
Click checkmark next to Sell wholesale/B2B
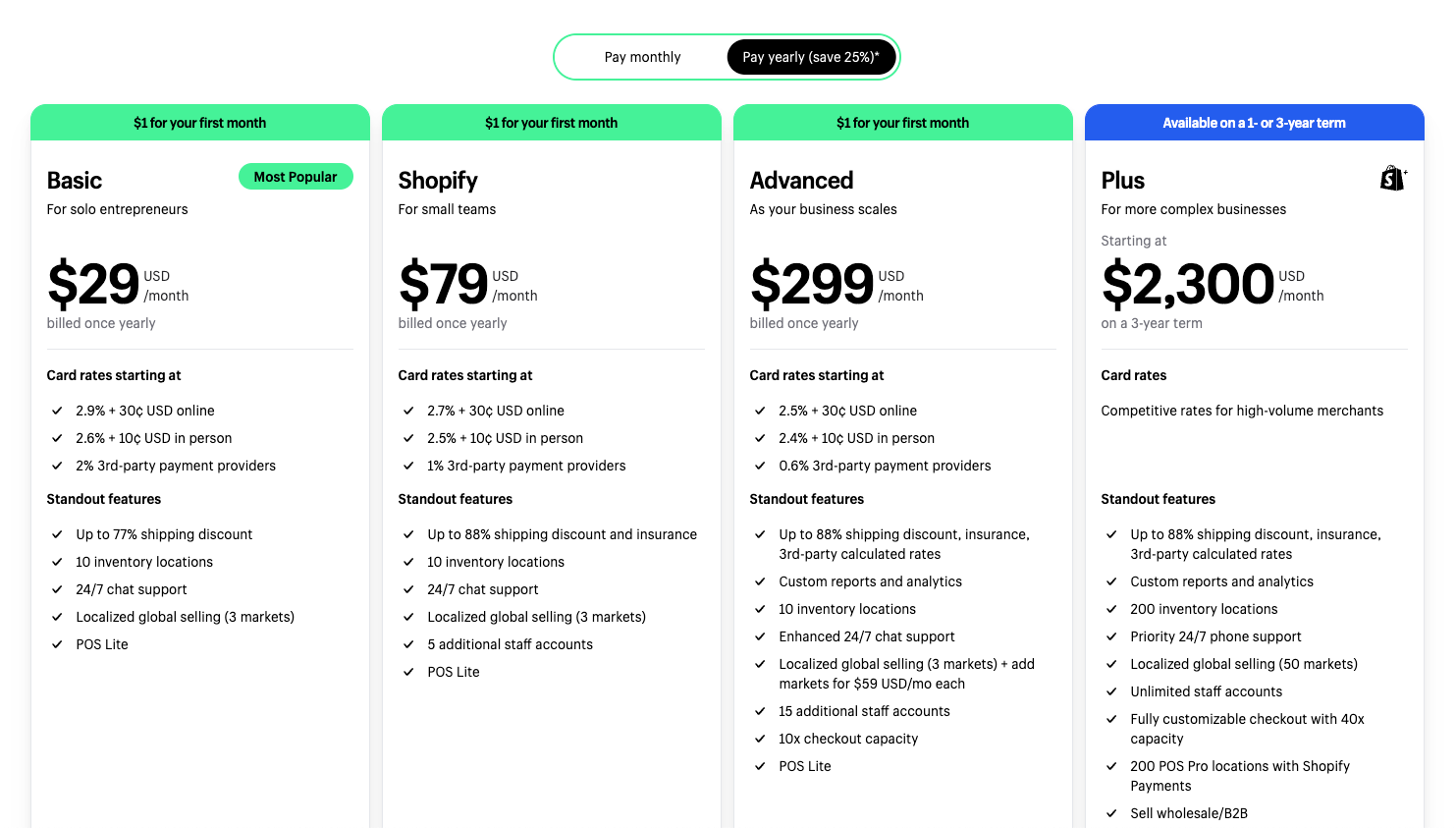click(1111, 813)
